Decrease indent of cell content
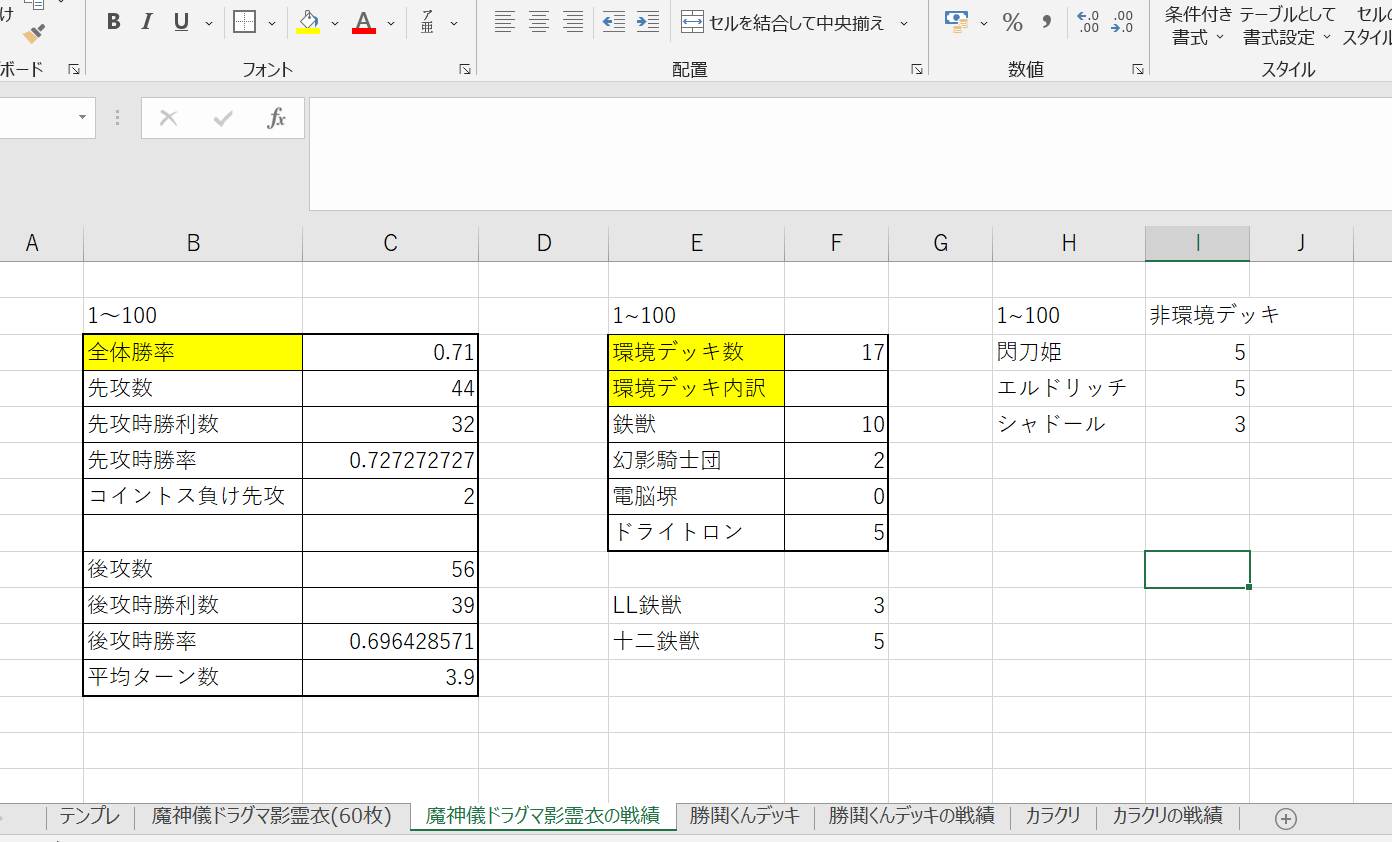 coord(613,22)
